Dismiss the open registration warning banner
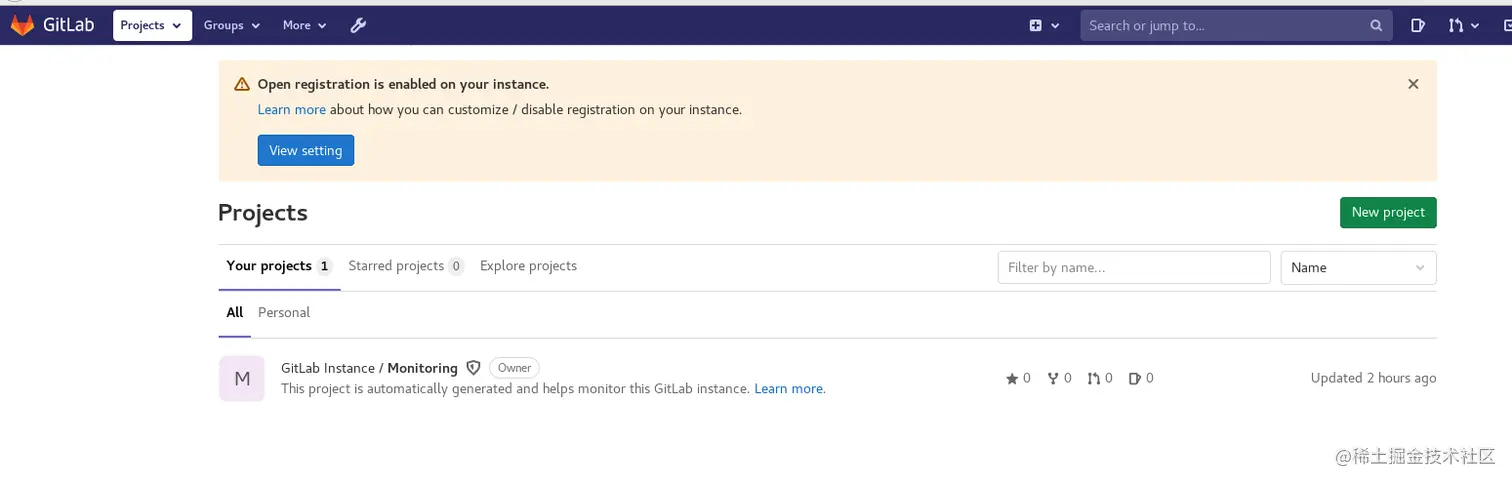Screen dimensions: 1512x483 [x=1413, y=84]
